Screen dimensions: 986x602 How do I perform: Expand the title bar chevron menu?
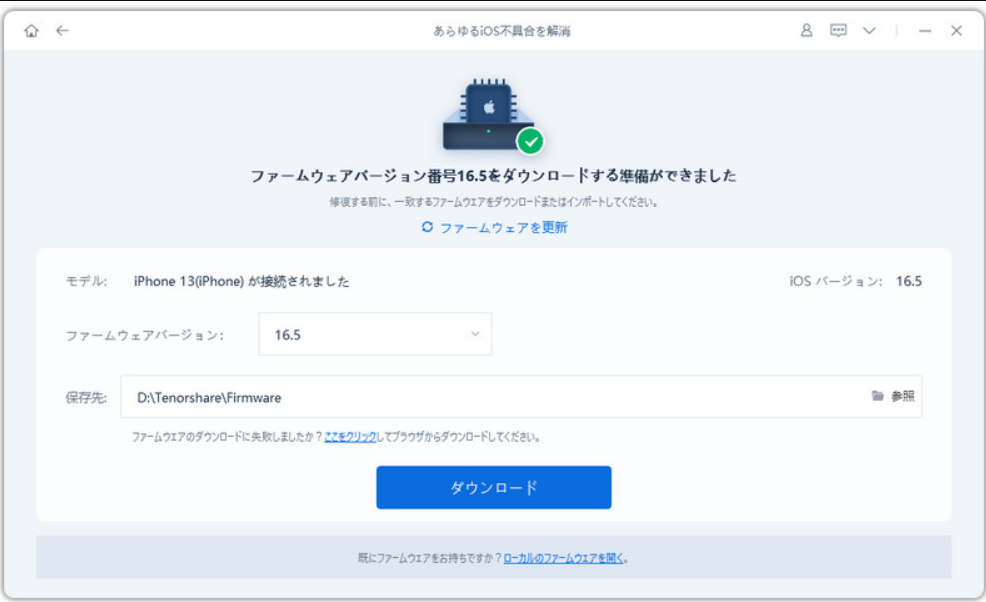pyautogui.click(x=869, y=30)
